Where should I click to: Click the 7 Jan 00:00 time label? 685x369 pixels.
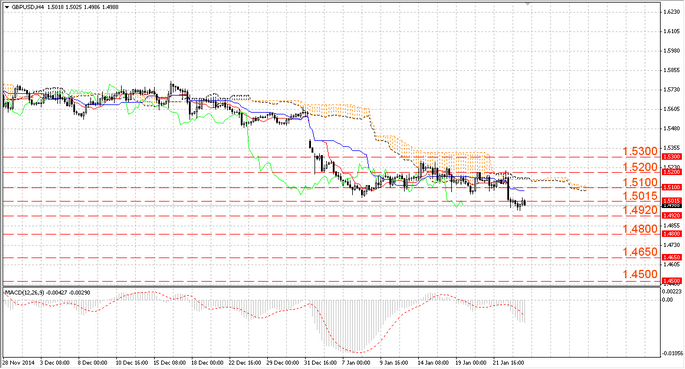[x=356, y=363]
